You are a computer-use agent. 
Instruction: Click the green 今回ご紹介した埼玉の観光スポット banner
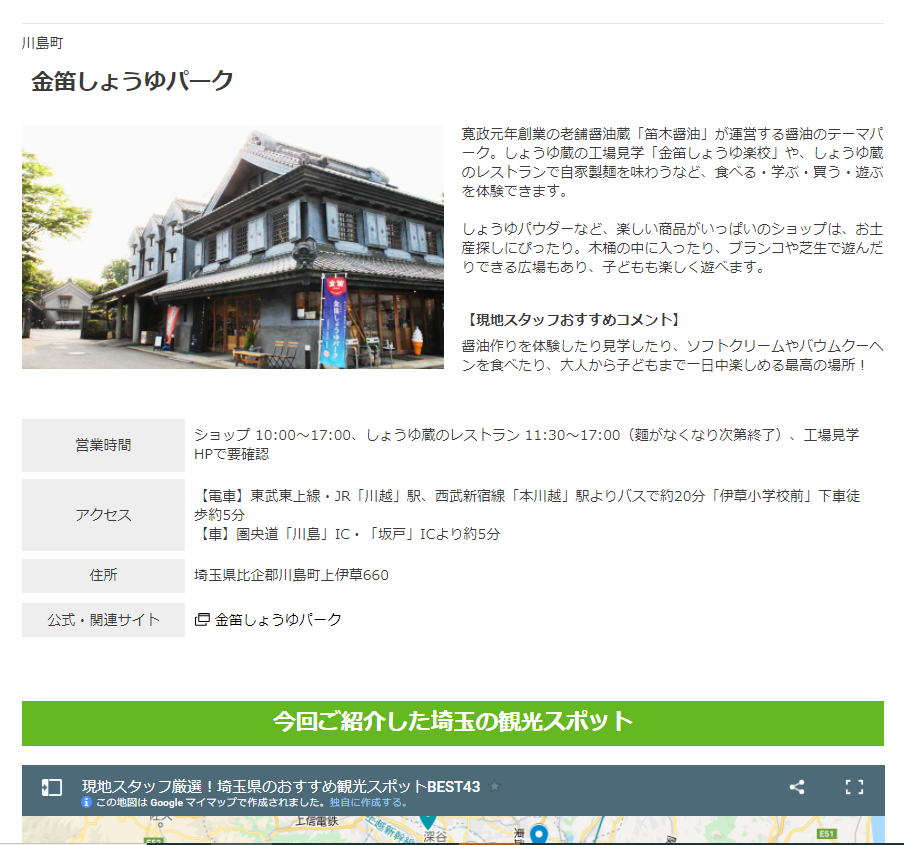click(x=452, y=722)
